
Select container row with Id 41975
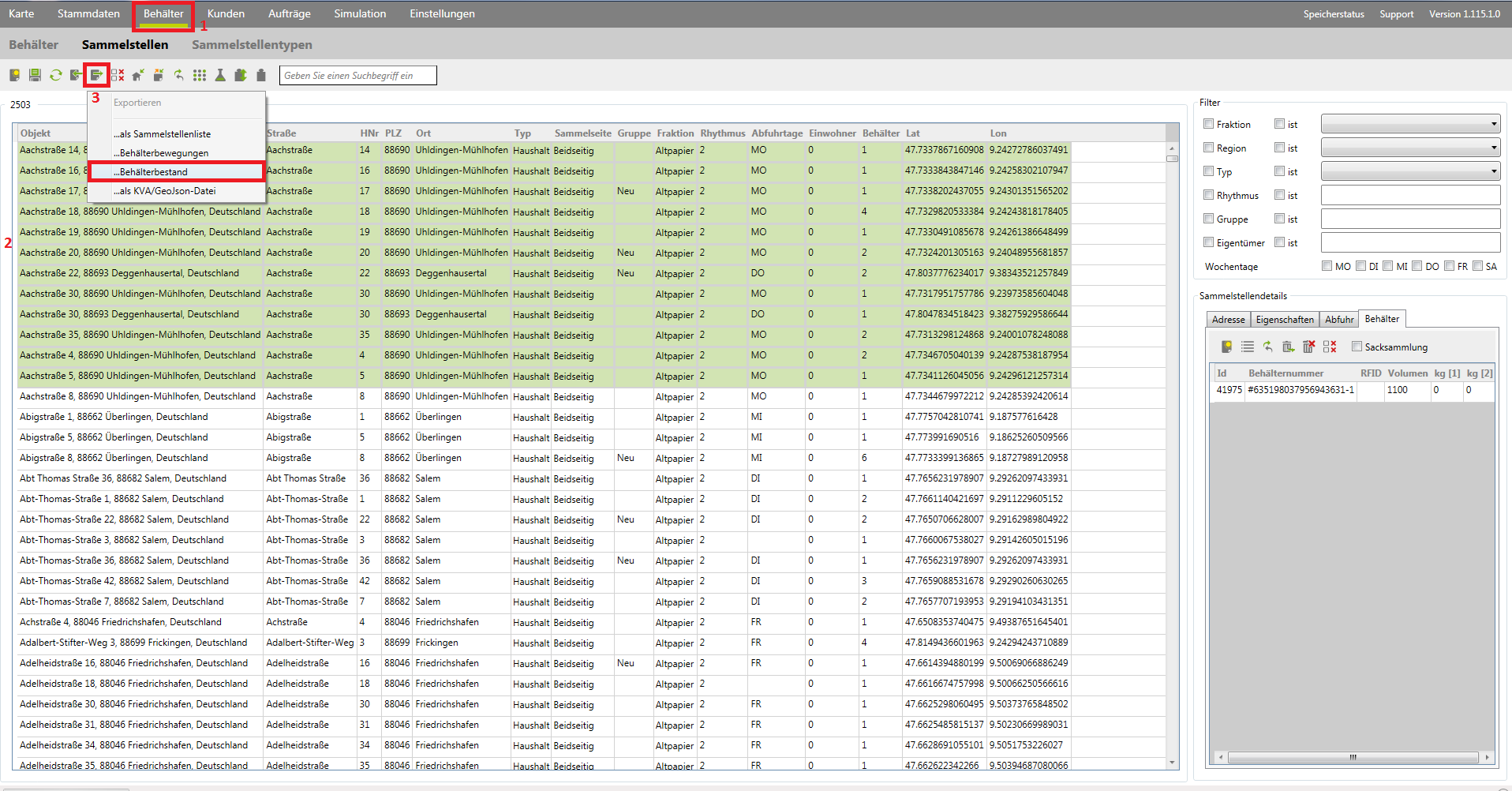tap(1353, 390)
